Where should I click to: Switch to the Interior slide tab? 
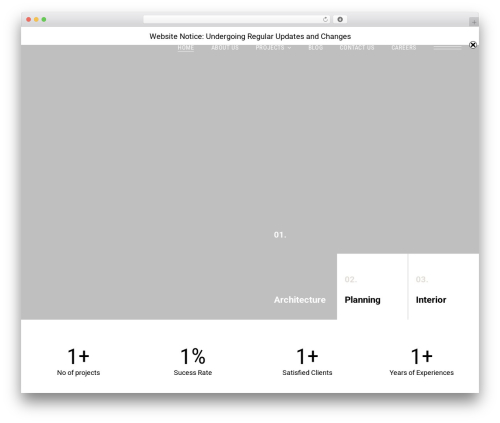click(444, 287)
